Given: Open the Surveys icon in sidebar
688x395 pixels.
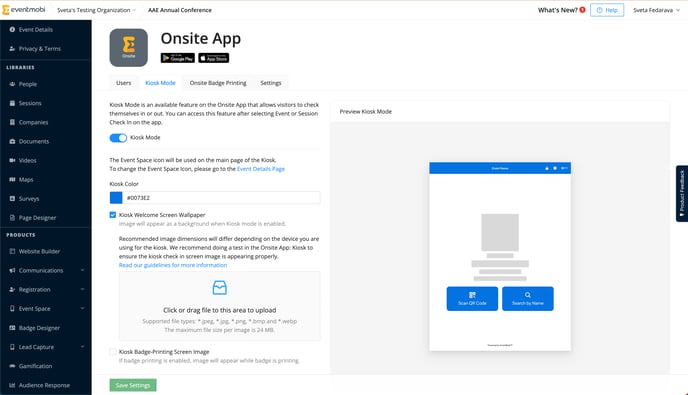Looking at the screenshot, I should (x=12, y=198).
